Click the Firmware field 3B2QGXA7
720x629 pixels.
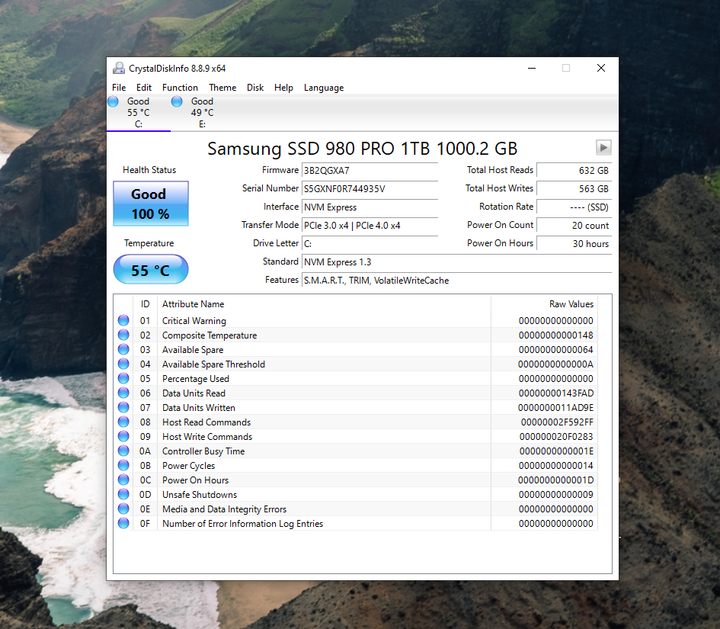(x=370, y=170)
